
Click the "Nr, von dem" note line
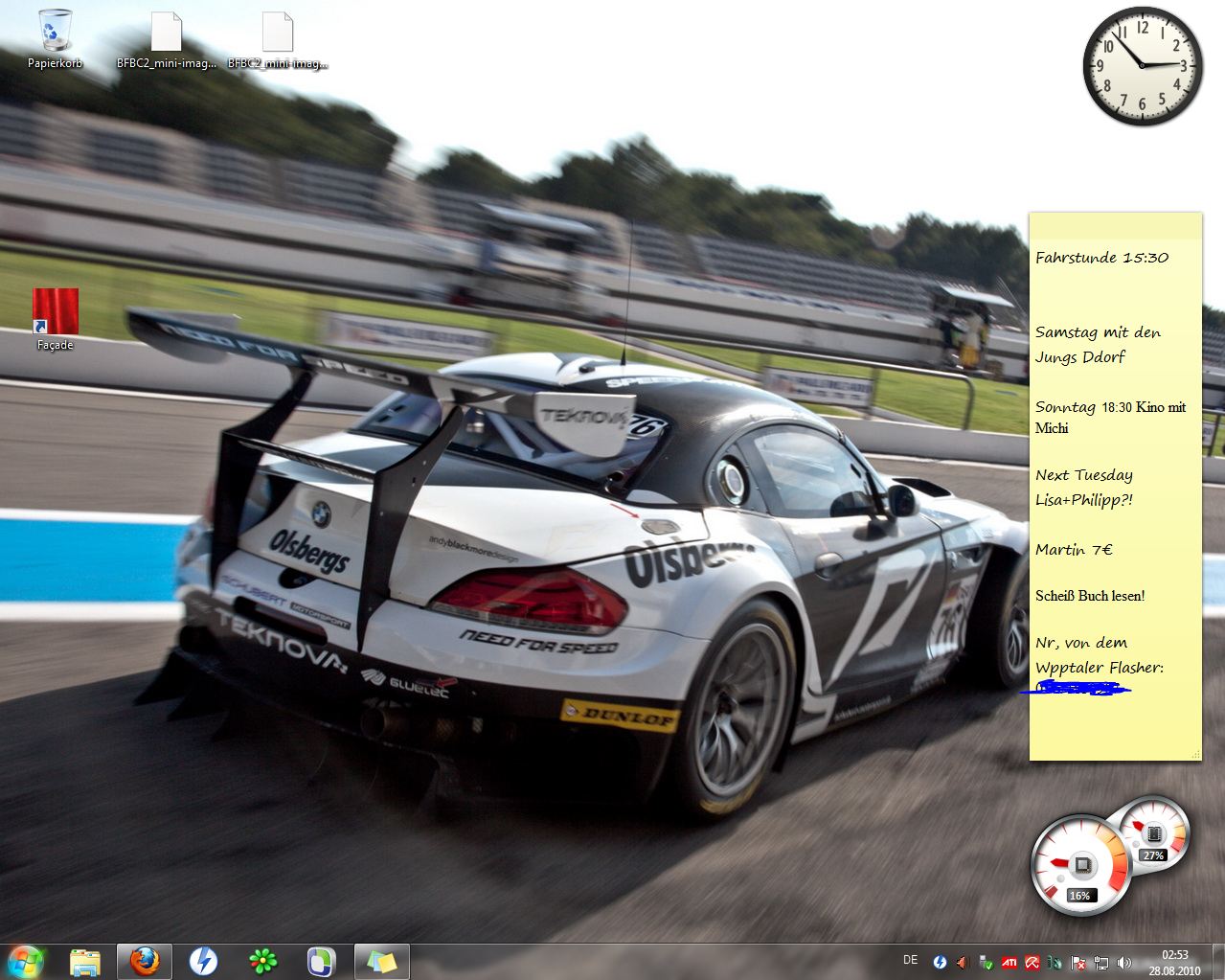1081,643
